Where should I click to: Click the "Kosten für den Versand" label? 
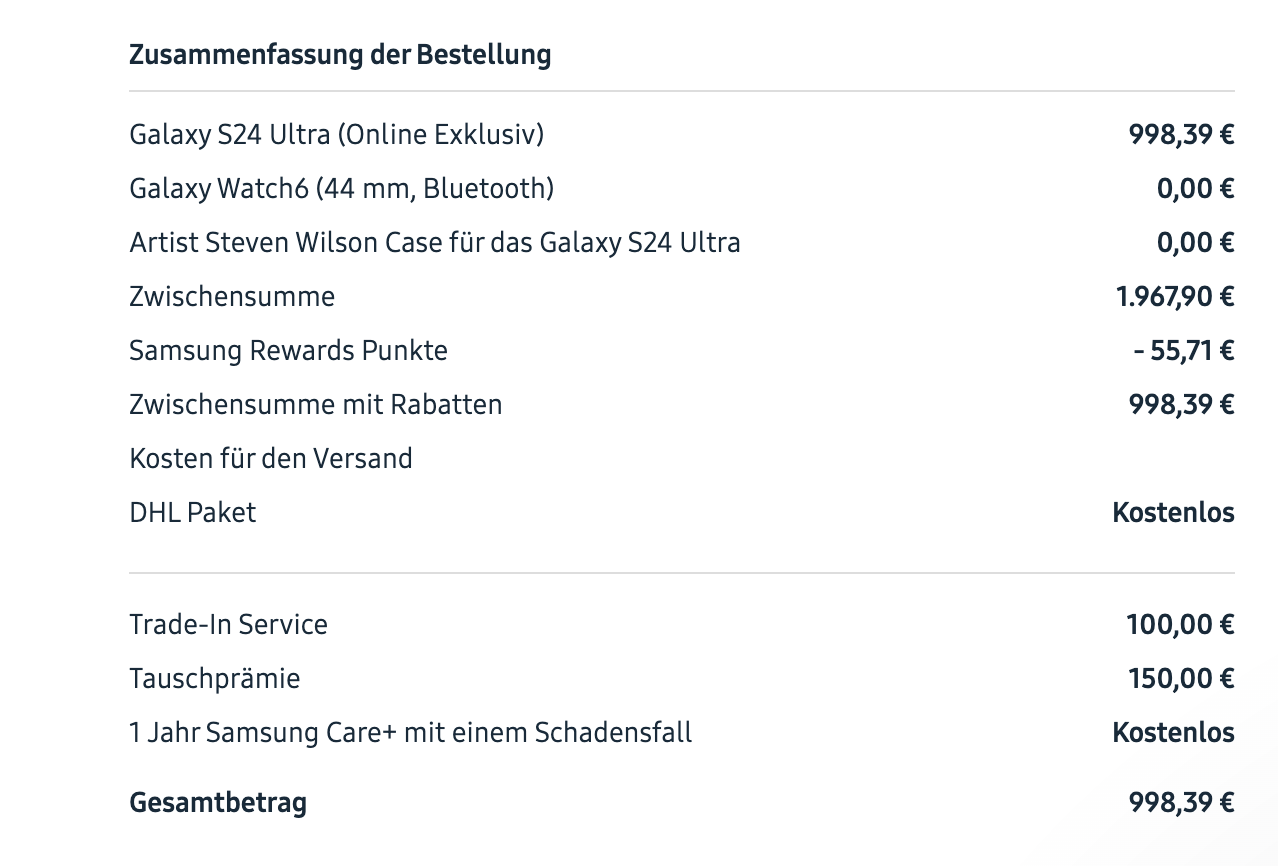[271, 458]
